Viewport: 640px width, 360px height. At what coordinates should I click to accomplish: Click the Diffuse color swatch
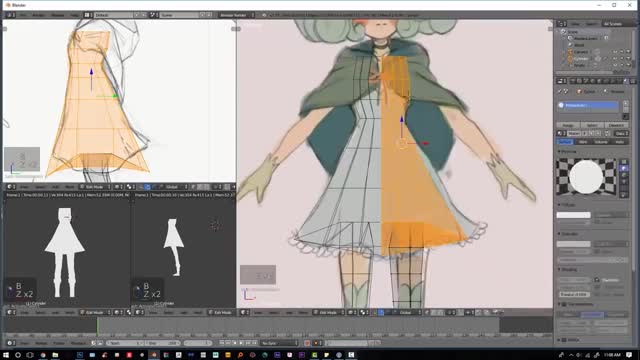(573, 215)
